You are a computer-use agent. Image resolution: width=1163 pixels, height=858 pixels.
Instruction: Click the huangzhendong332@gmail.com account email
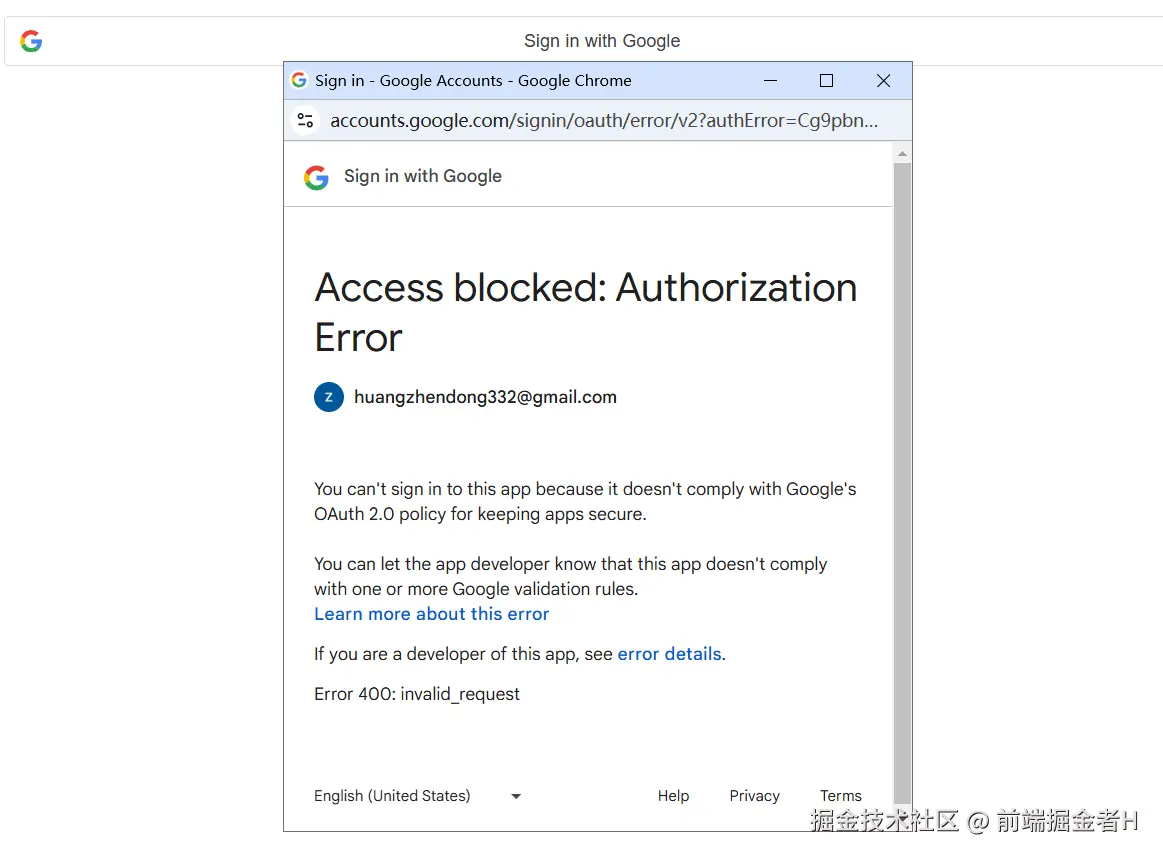click(485, 397)
